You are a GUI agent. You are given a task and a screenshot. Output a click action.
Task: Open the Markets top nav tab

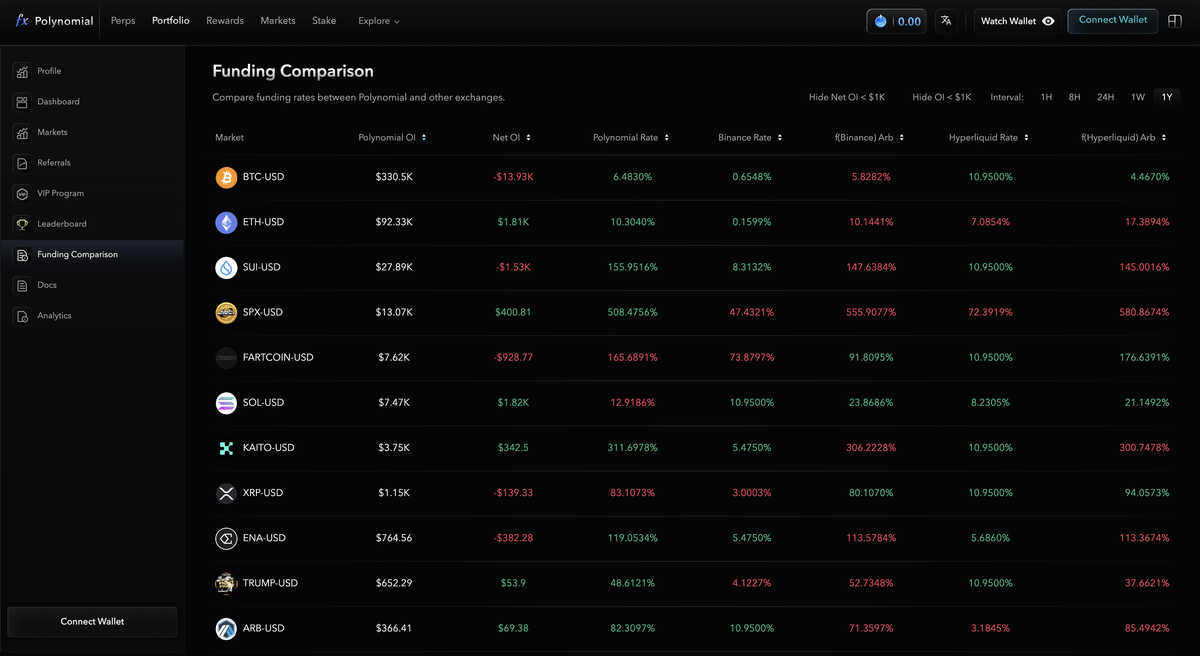pyautogui.click(x=278, y=21)
